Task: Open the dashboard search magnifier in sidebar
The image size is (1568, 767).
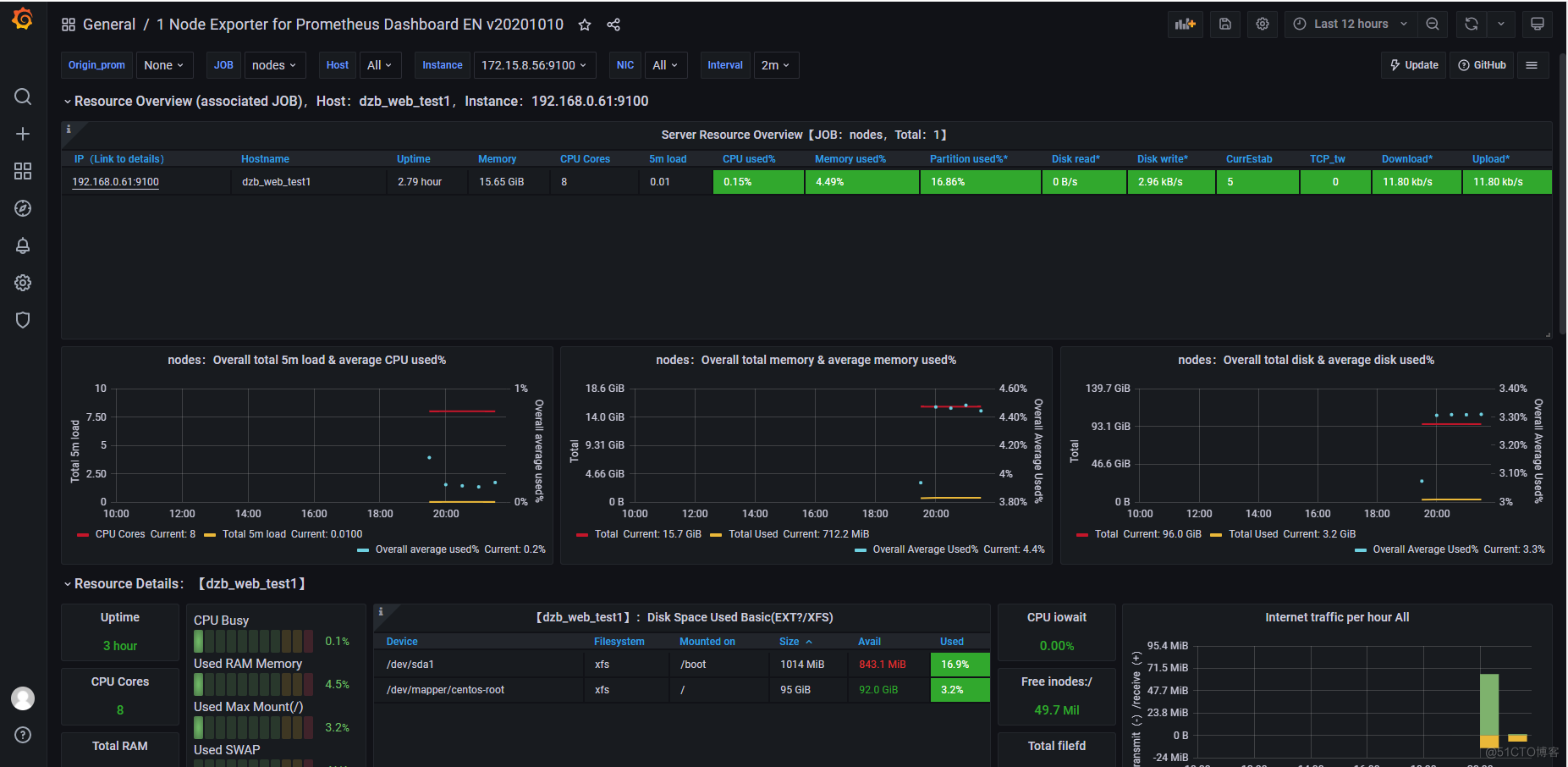Action: tap(23, 97)
